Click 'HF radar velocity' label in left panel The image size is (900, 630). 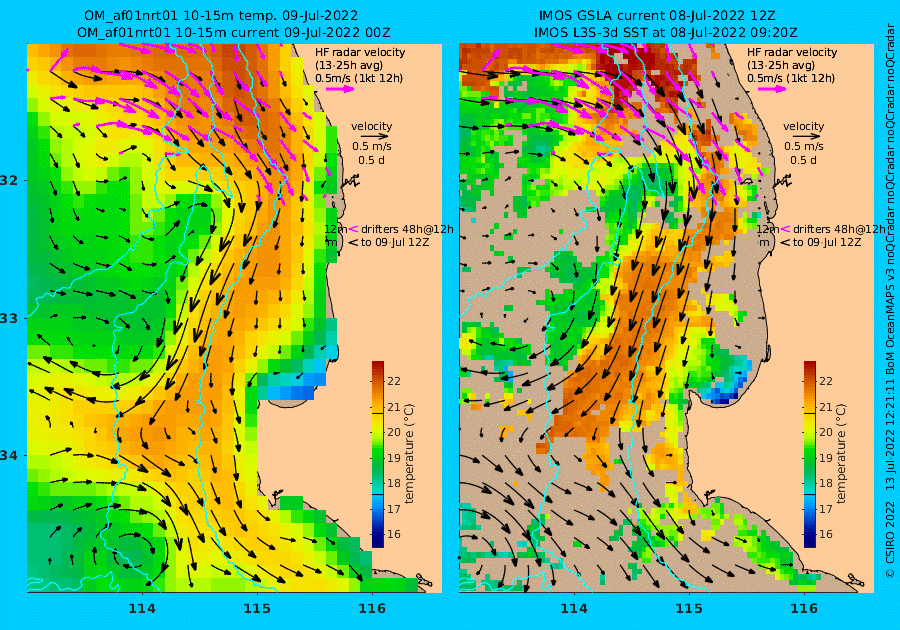coord(360,52)
